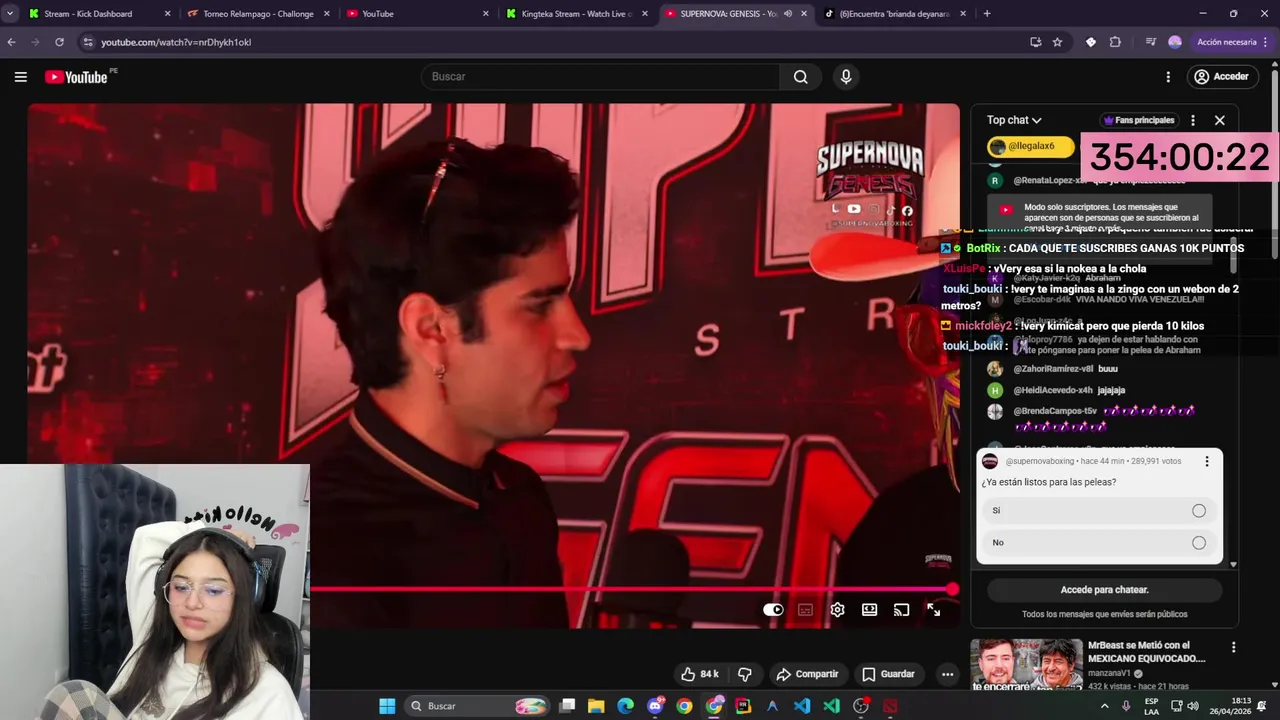Switch to TikTok Encuentra brianda tab
The width and height of the screenshot is (1280, 720).
coord(895,14)
